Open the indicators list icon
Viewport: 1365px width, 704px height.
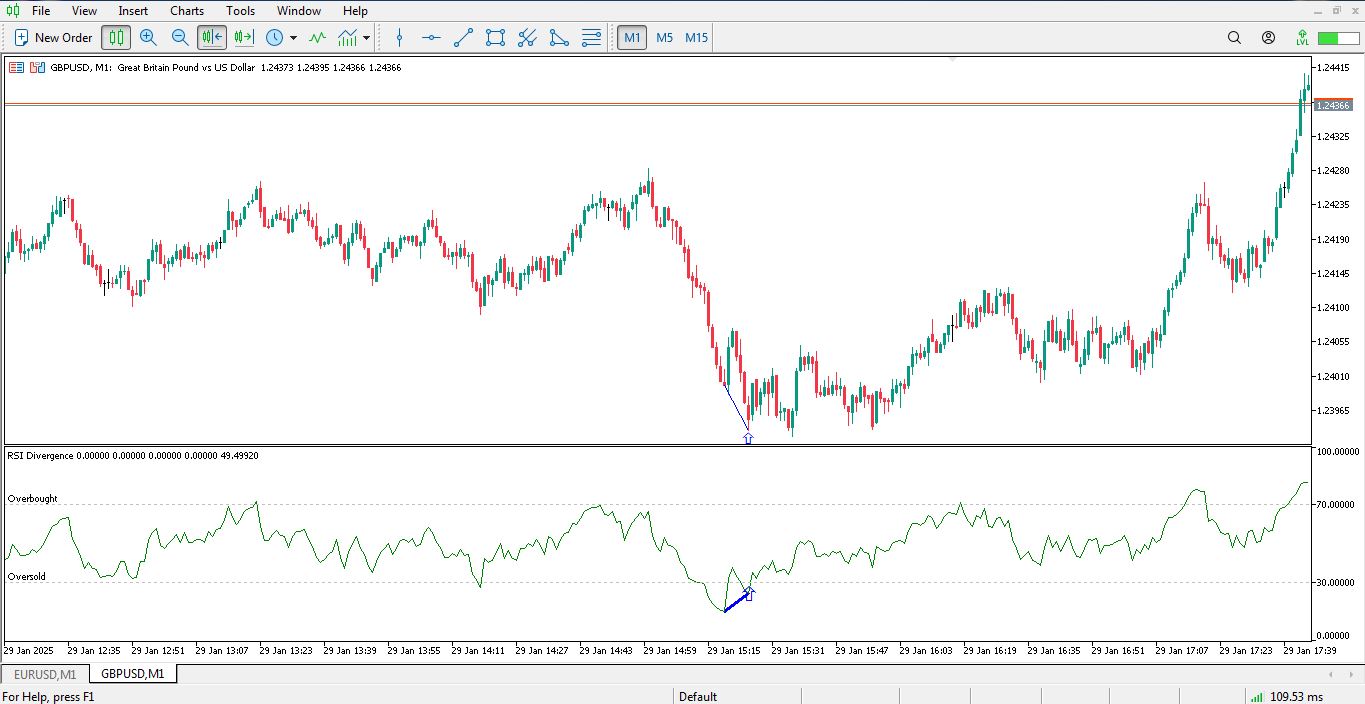coord(317,38)
